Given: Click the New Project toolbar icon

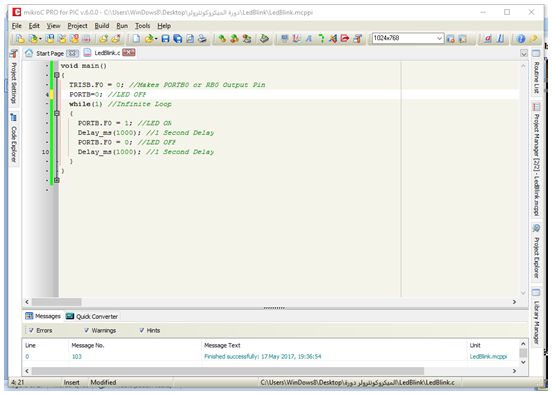Looking at the screenshot, I should (x=20, y=38).
